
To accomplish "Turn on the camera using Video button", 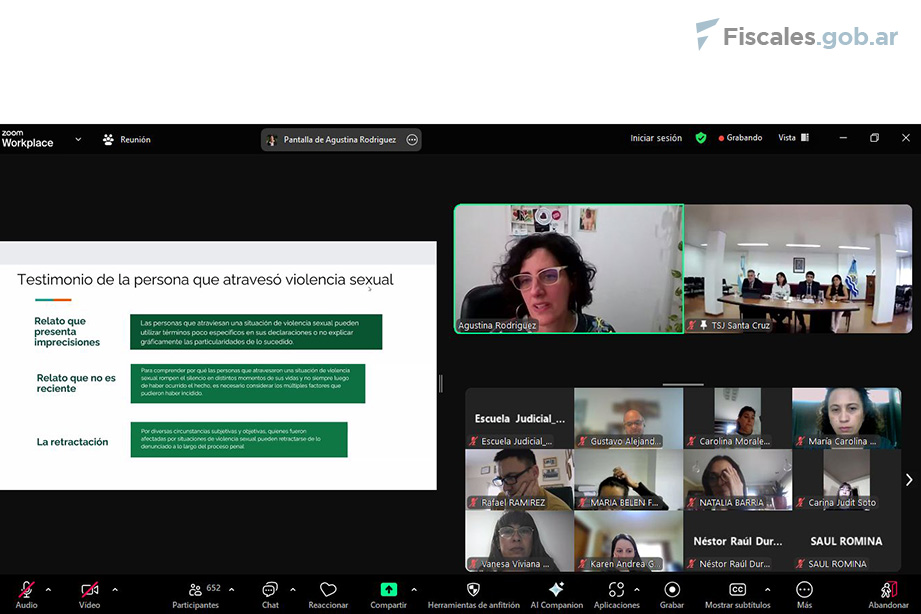I will 90,590.
